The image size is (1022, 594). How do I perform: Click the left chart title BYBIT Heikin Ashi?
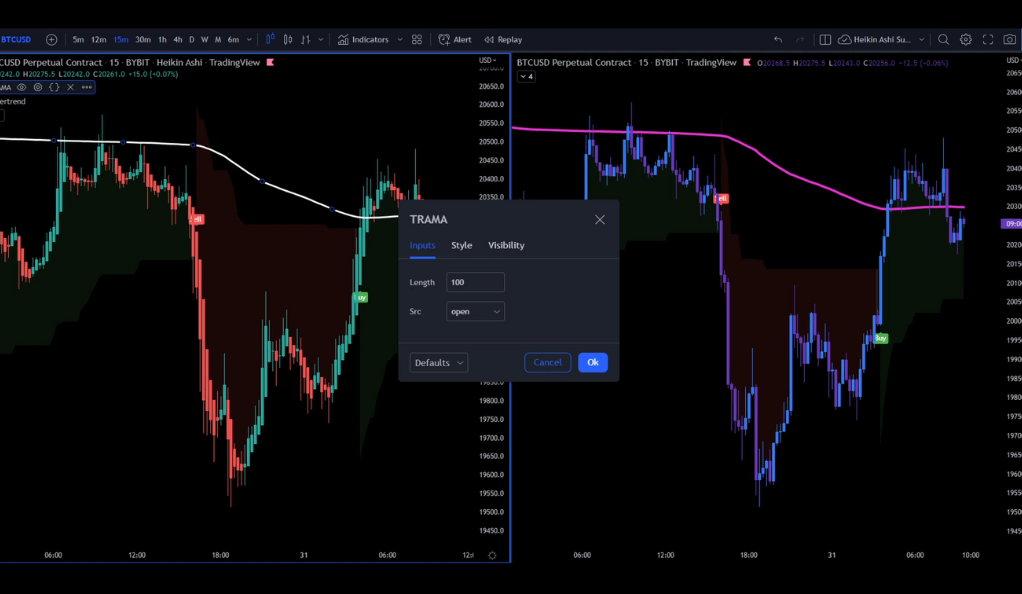point(130,63)
